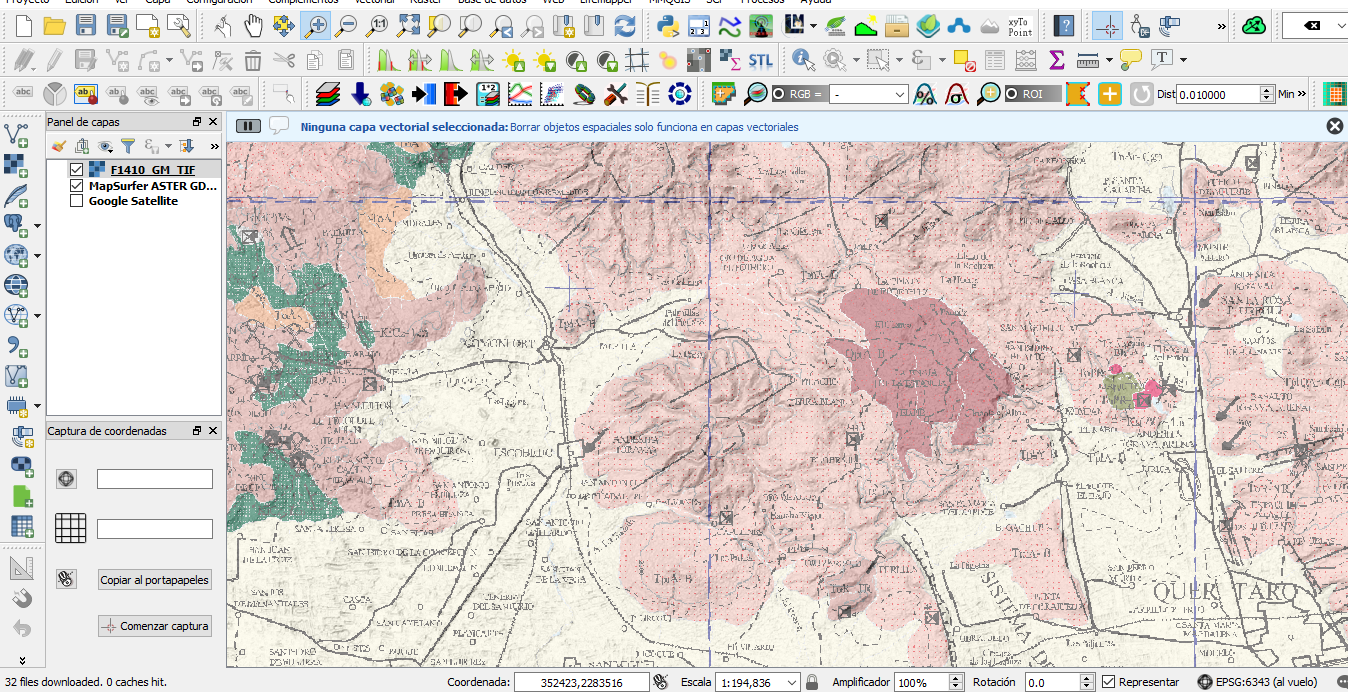Open the RGB band combination combo box
The width and height of the screenshot is (1348, 692).
click(x=869, y=94)
